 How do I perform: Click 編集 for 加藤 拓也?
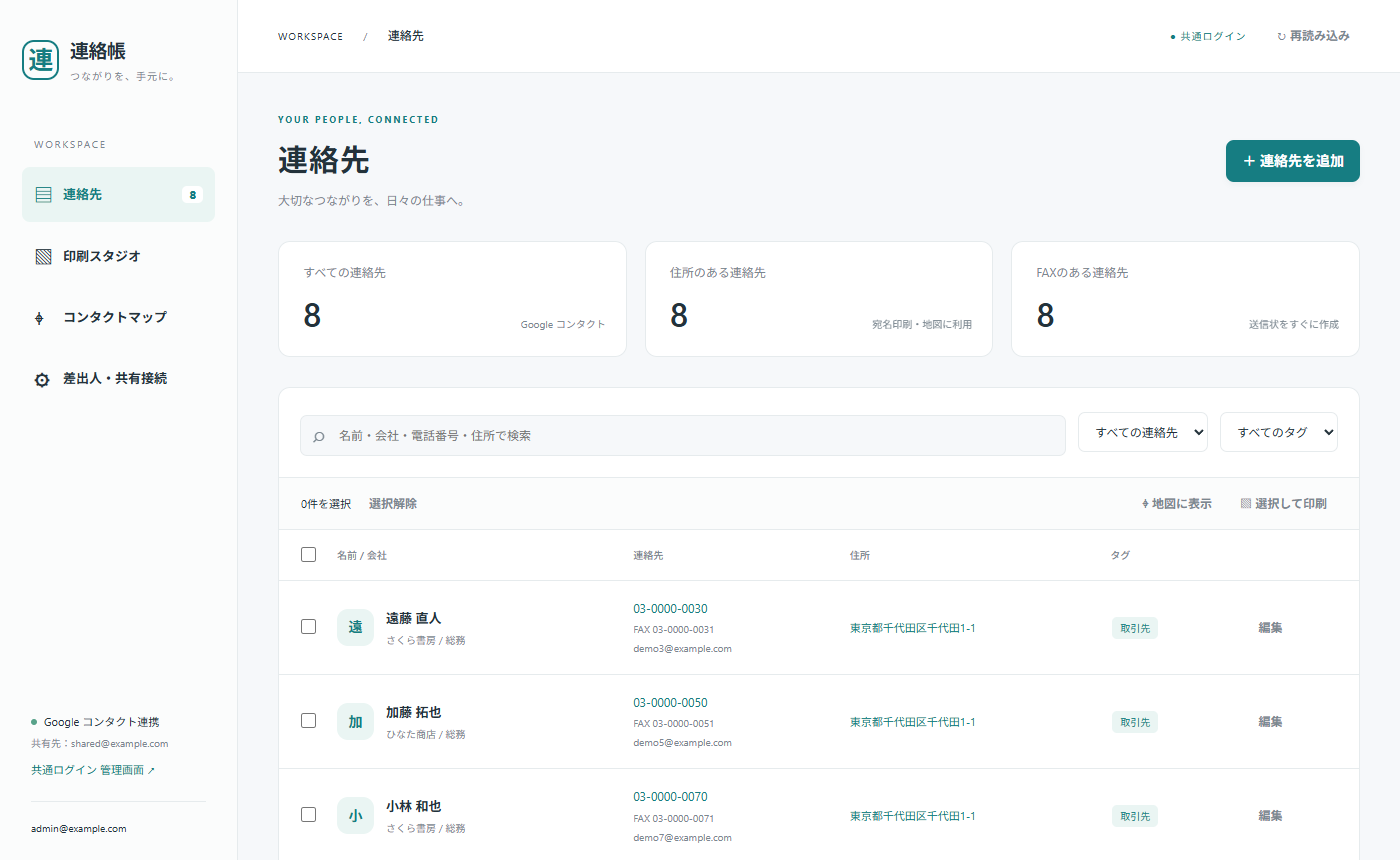point(1270,722)
